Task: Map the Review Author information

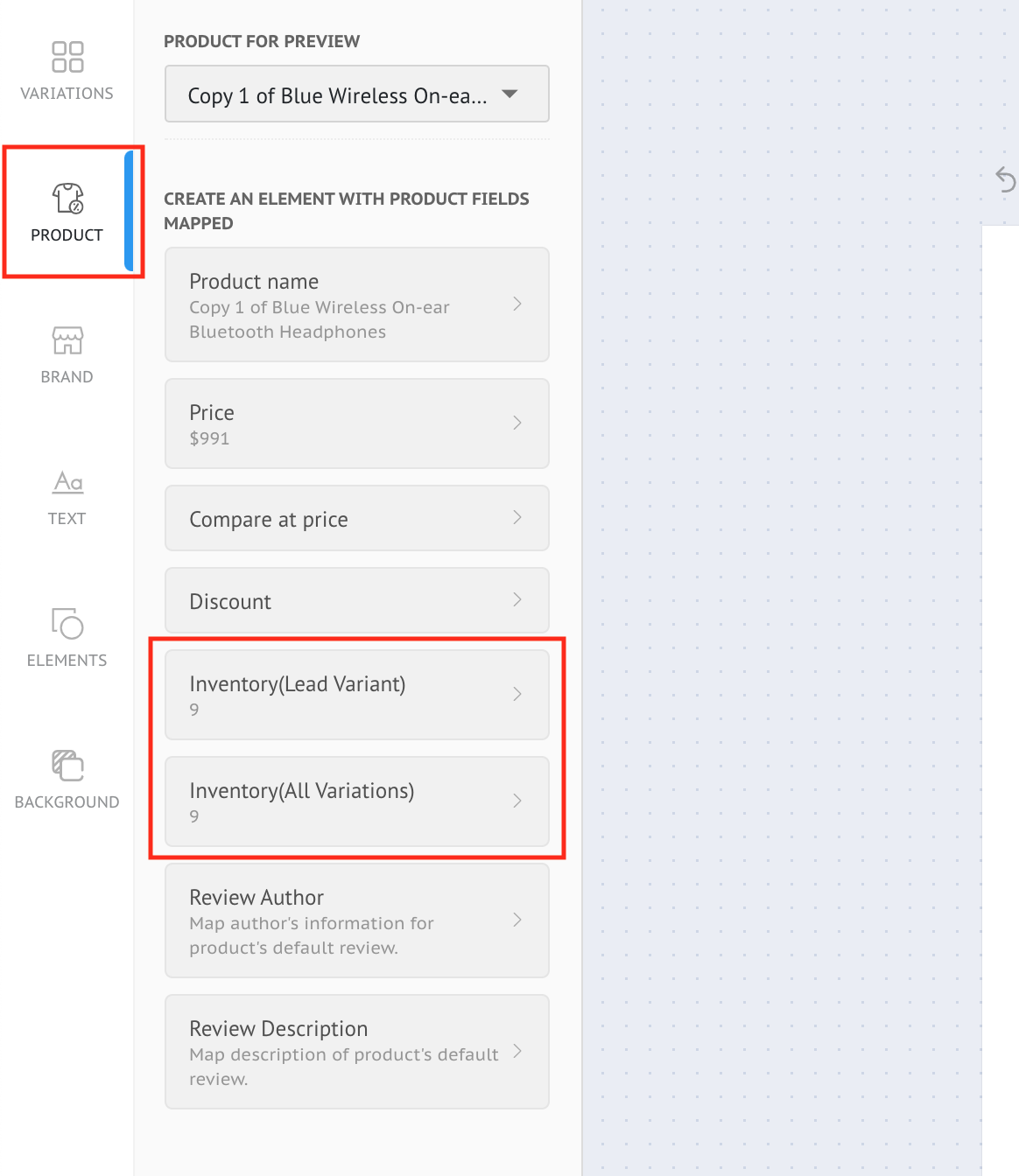Action: click(355, 920)
